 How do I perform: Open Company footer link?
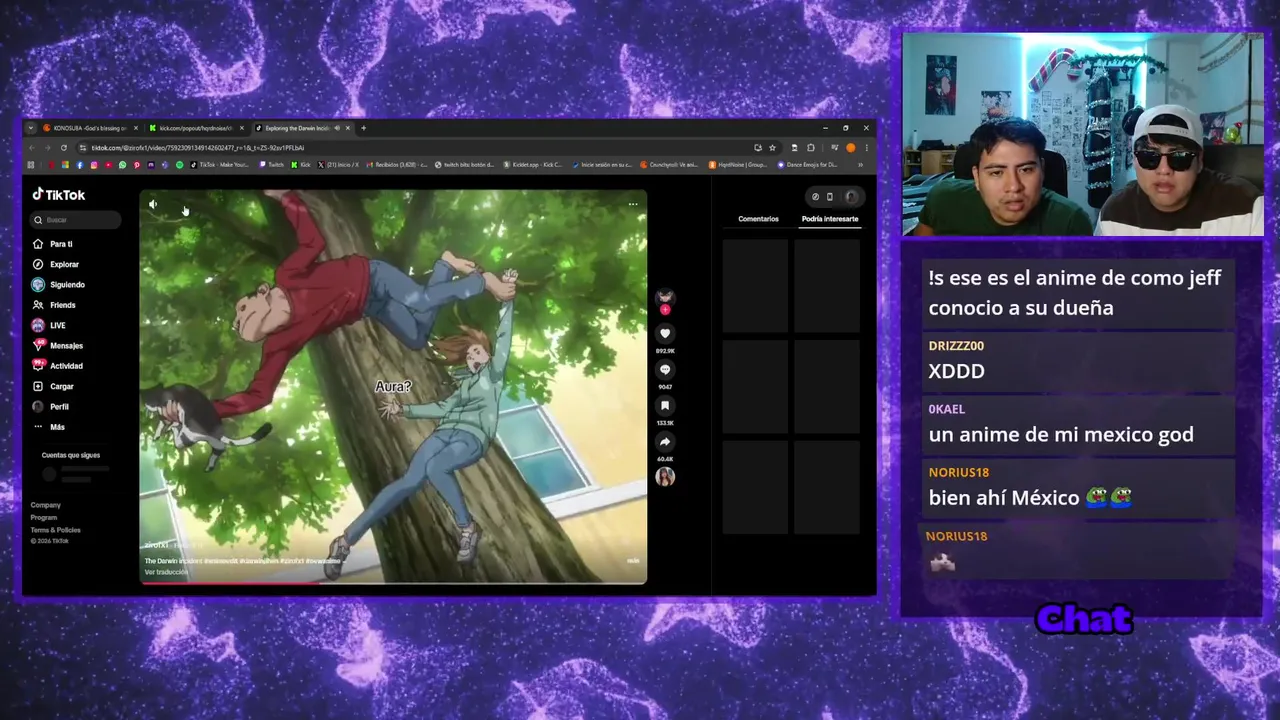click(46, 505)
